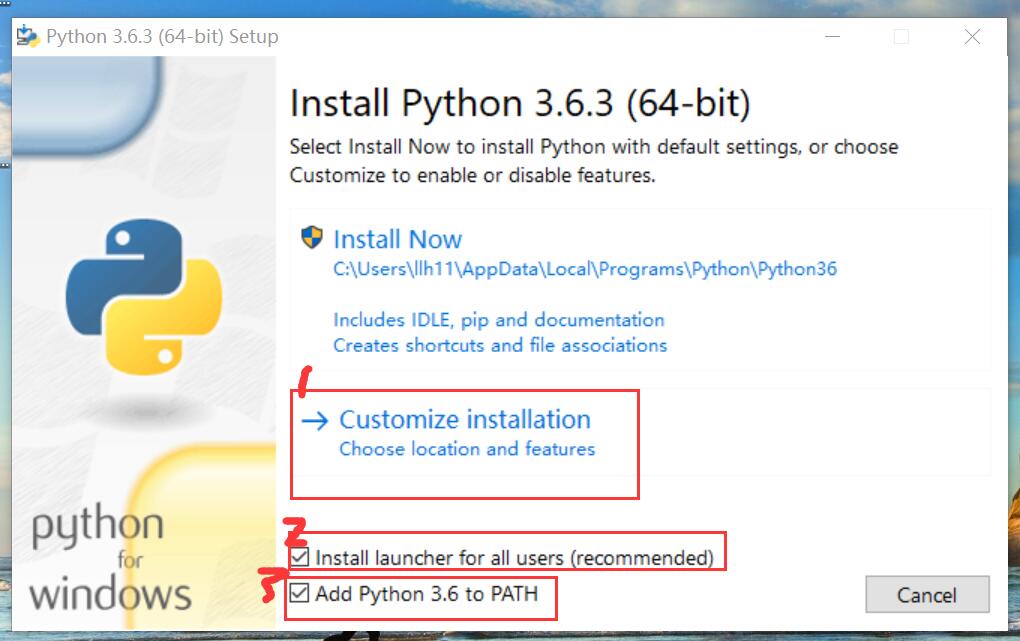Click the default install path text

tap(585, 269)
